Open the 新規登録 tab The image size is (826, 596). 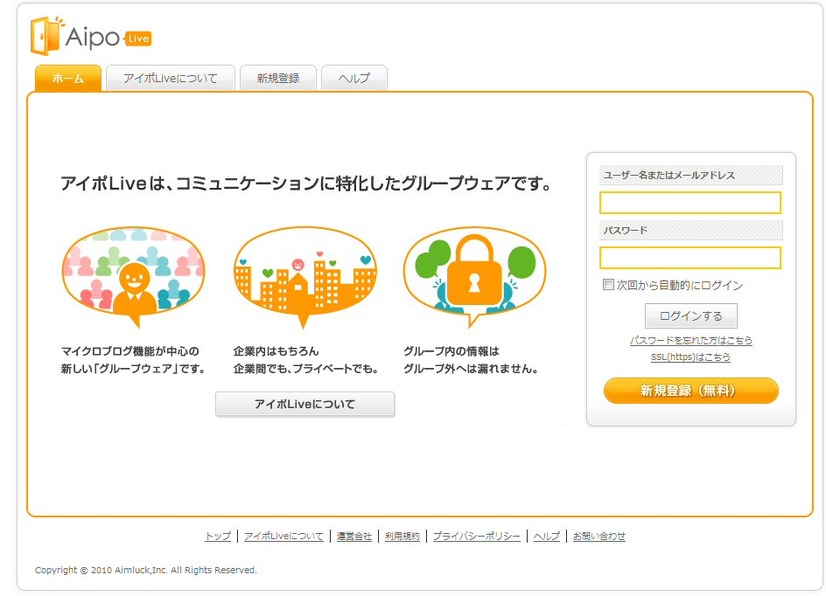[x=278, y=79]
